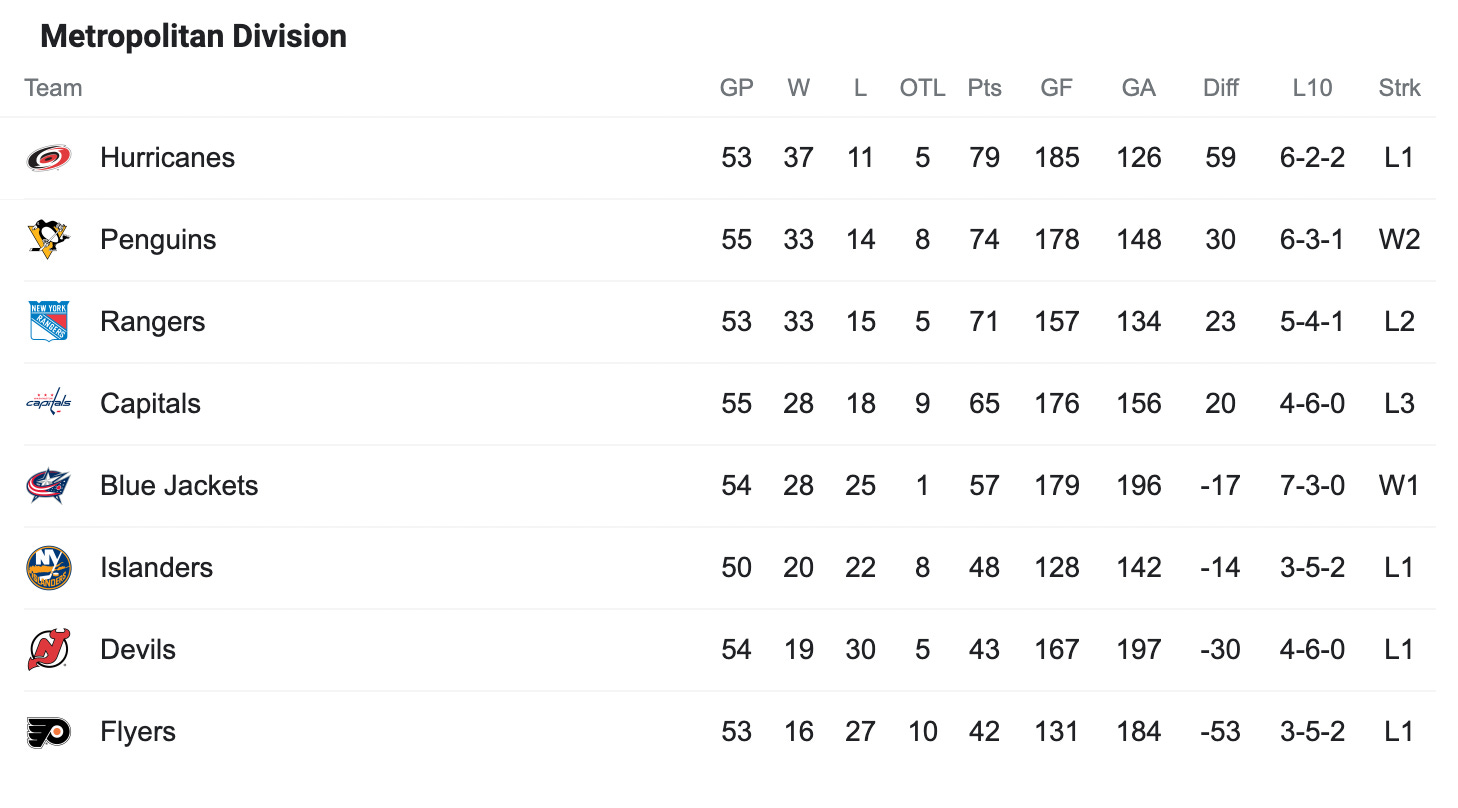Click the Pts column header
Viewport: 1458px width, 808px height.
point(984,88)
